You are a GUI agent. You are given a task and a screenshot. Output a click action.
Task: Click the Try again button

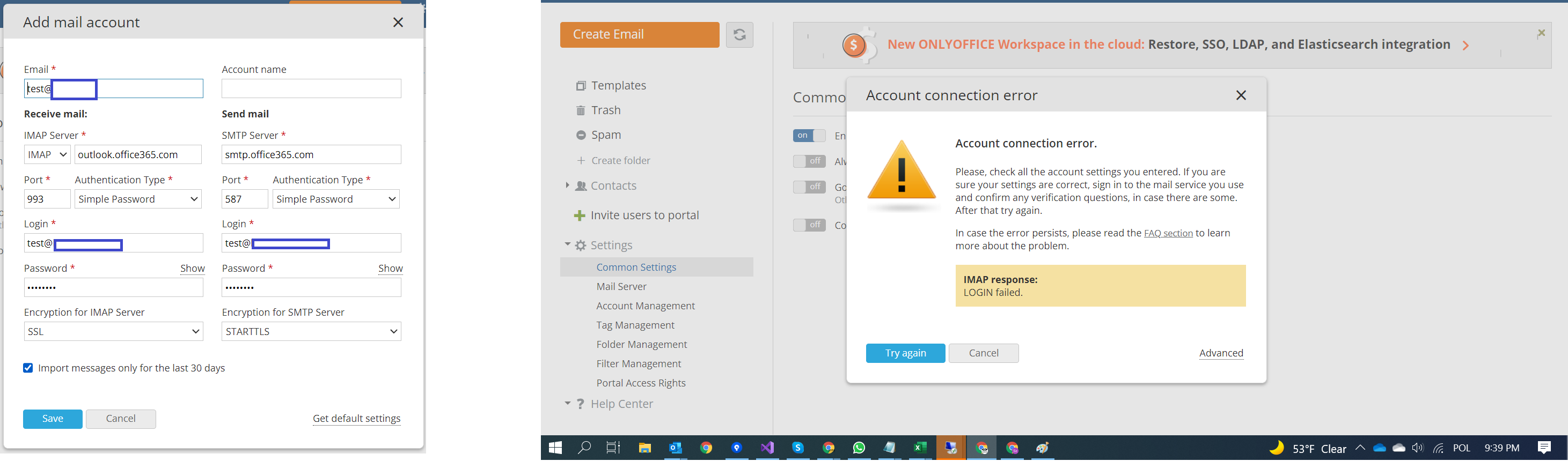click(x=905, y=353)
